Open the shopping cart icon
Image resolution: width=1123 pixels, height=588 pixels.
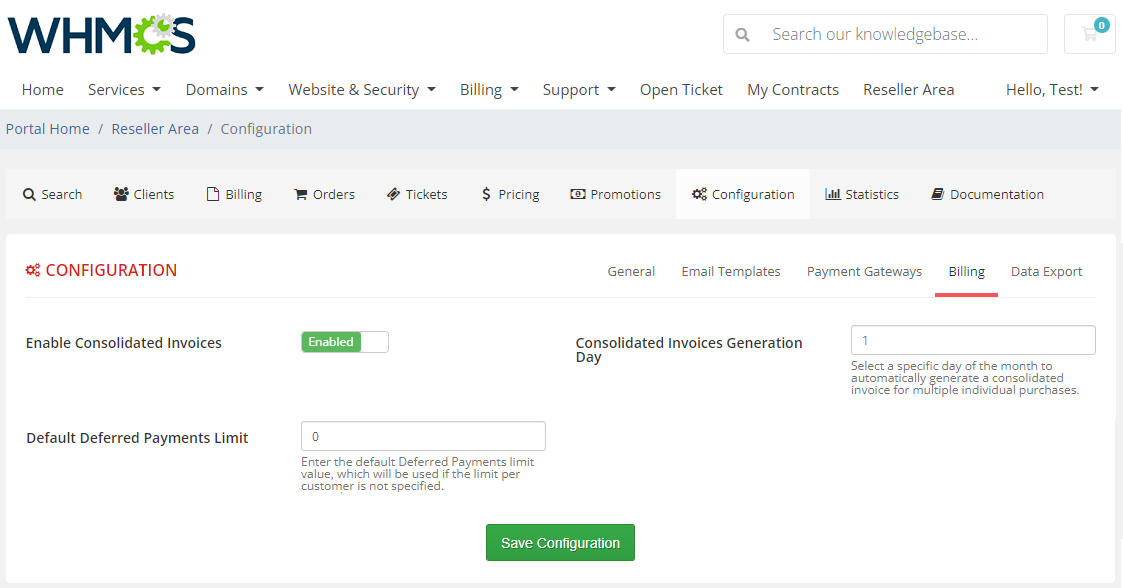(1089, 34)
